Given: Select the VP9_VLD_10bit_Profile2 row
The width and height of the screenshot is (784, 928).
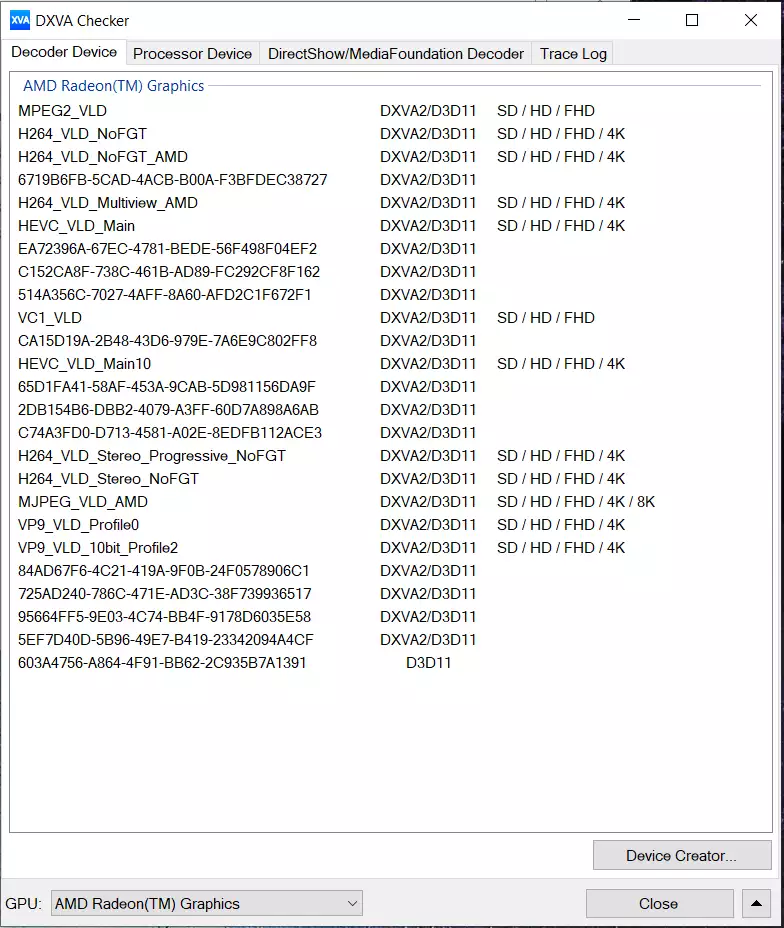Looking at the screenshot, I should coord(391,548).
